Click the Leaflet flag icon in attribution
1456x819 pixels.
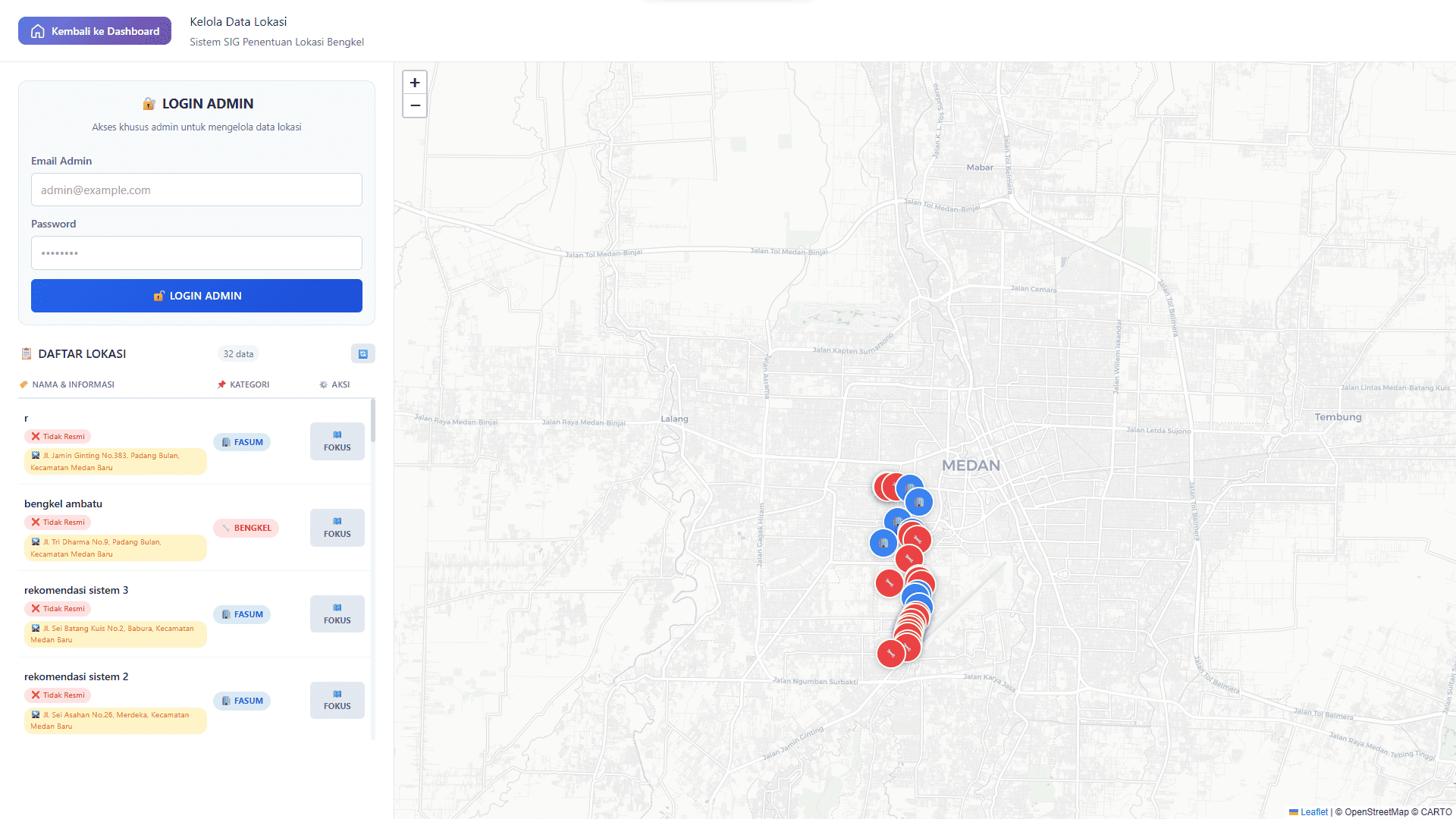point(1294,812)
